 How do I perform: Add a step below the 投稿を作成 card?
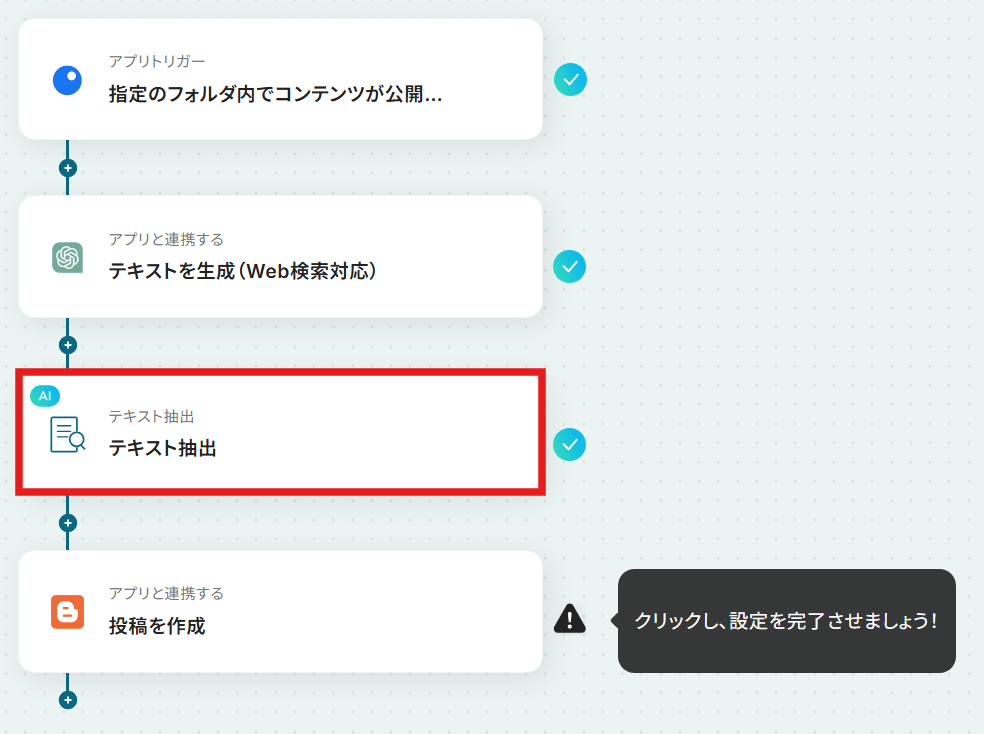pos(68,699)
